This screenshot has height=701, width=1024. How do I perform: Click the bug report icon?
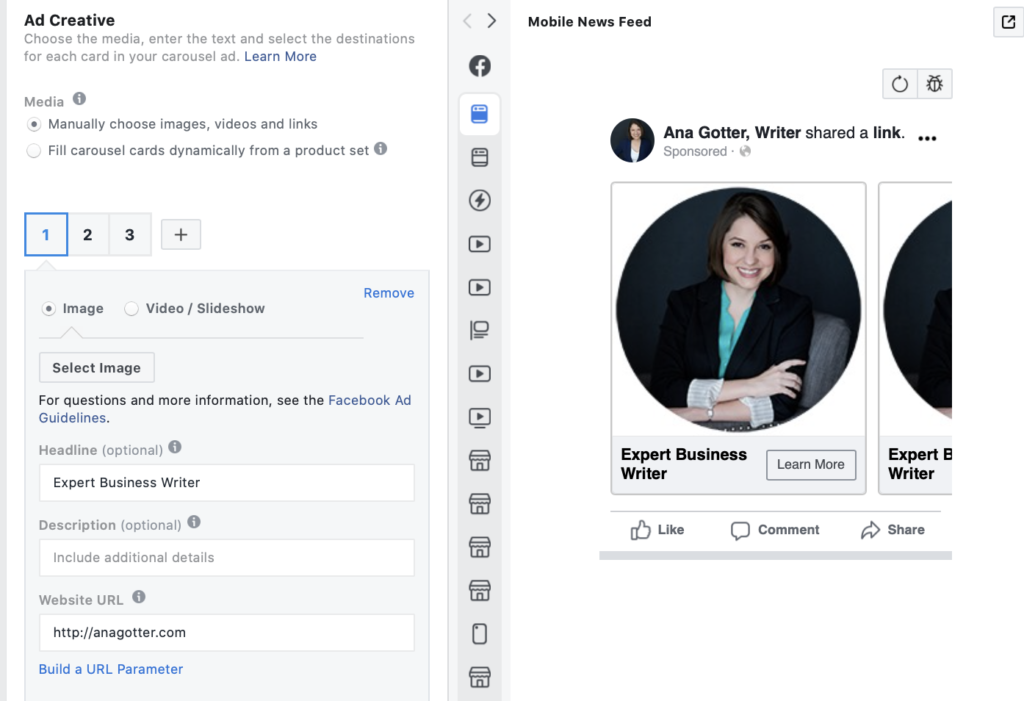935,84
